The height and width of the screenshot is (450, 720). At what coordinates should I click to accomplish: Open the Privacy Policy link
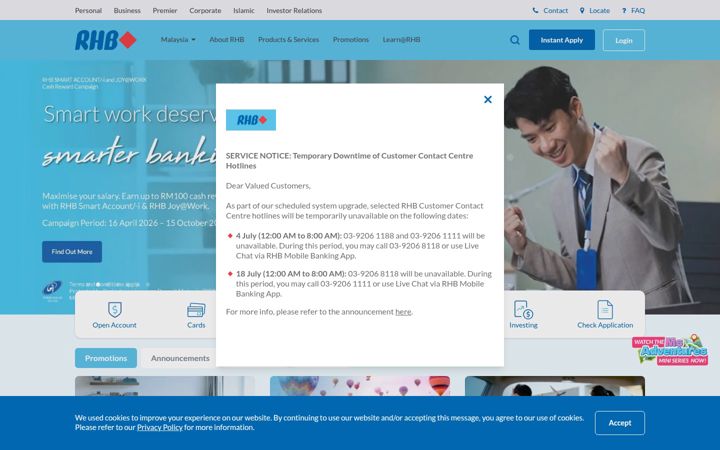click(x=160, y=428)
